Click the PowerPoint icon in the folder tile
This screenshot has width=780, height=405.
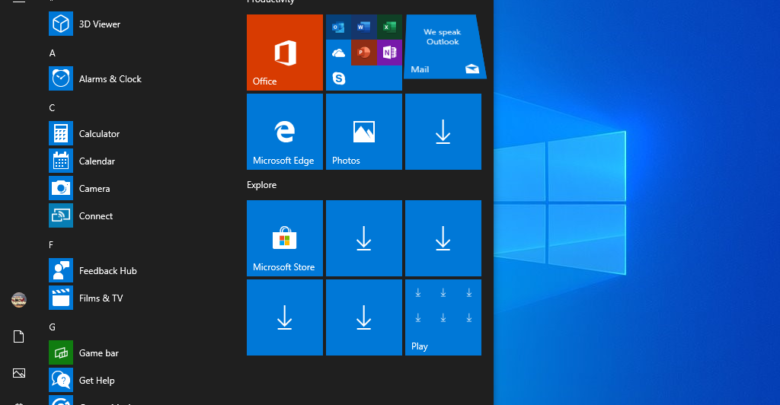[x=364, y=53]
